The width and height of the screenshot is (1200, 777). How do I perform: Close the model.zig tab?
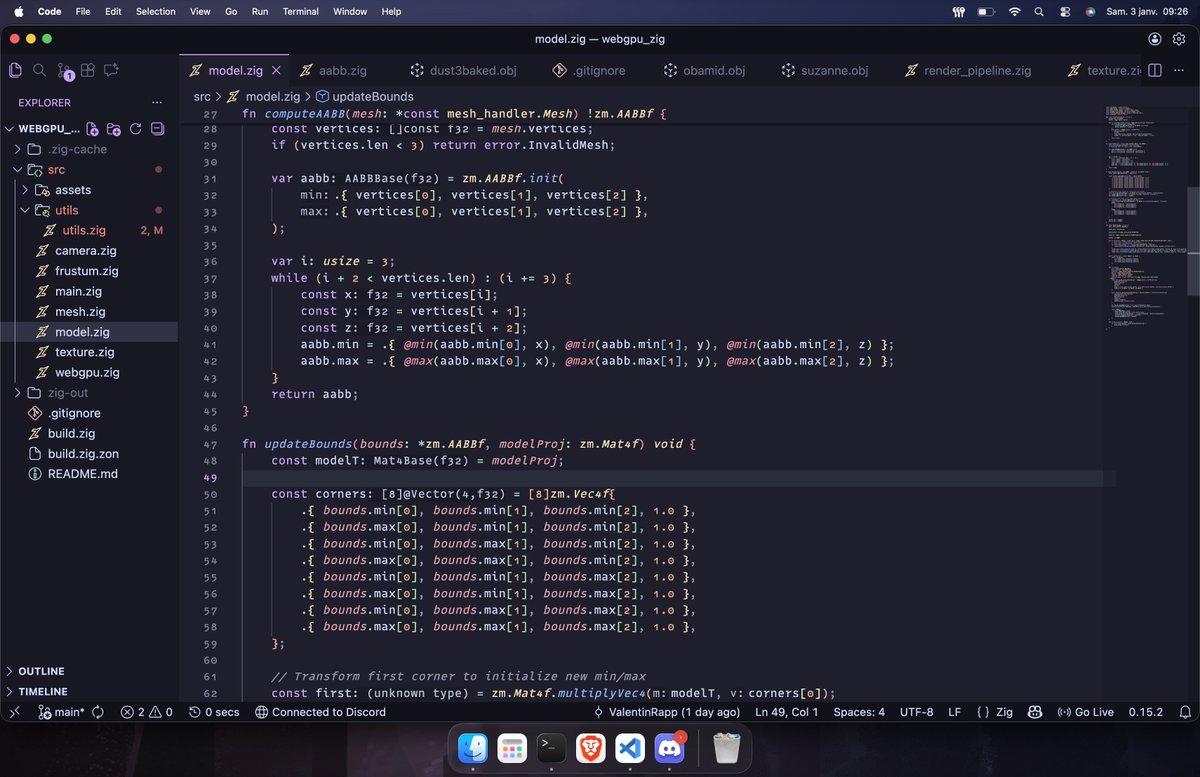[277, 71]
